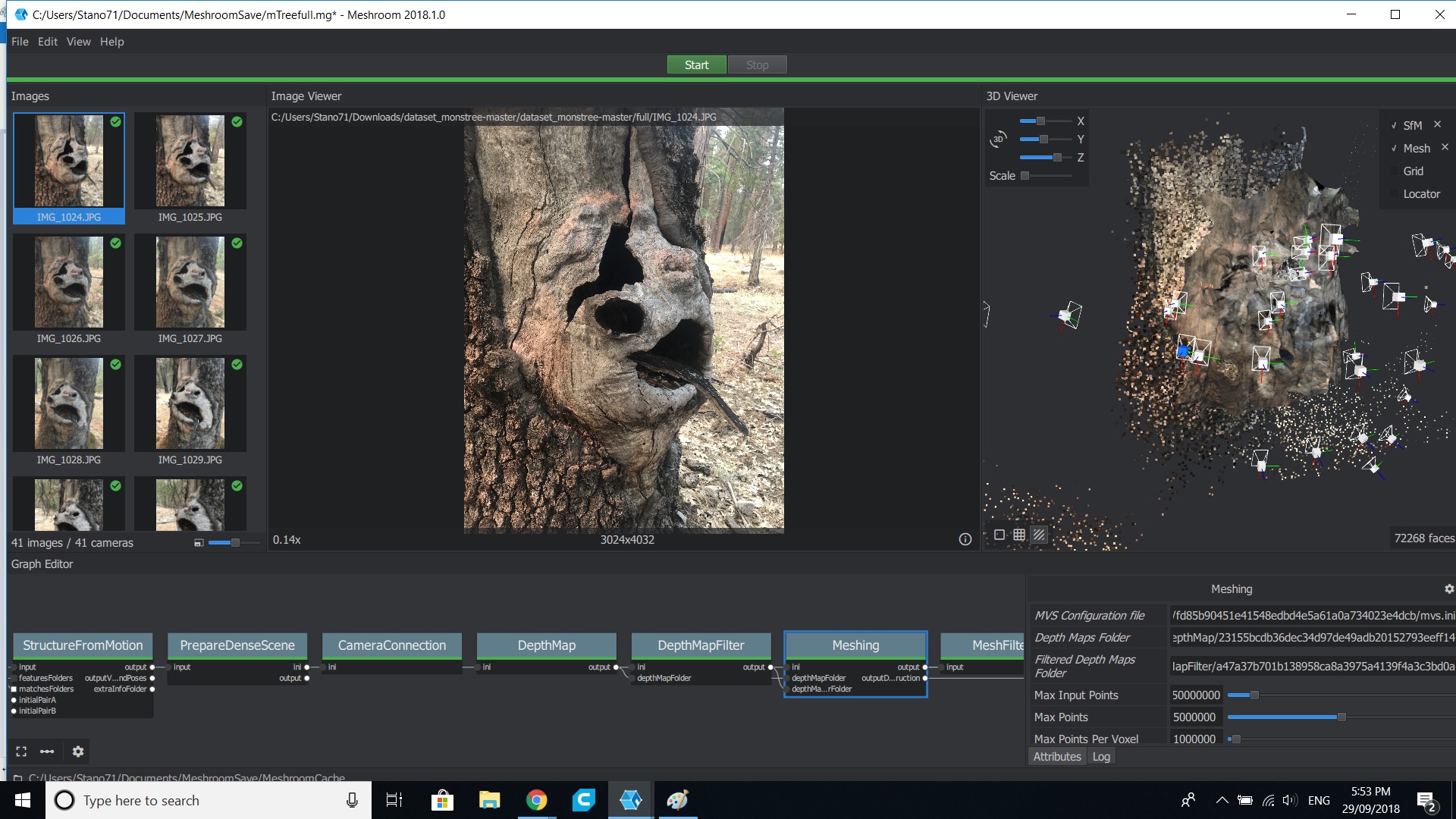Select the wireframe display icon in 3D Viewer
This screenshot has height=819, width=1456.
1020,535
